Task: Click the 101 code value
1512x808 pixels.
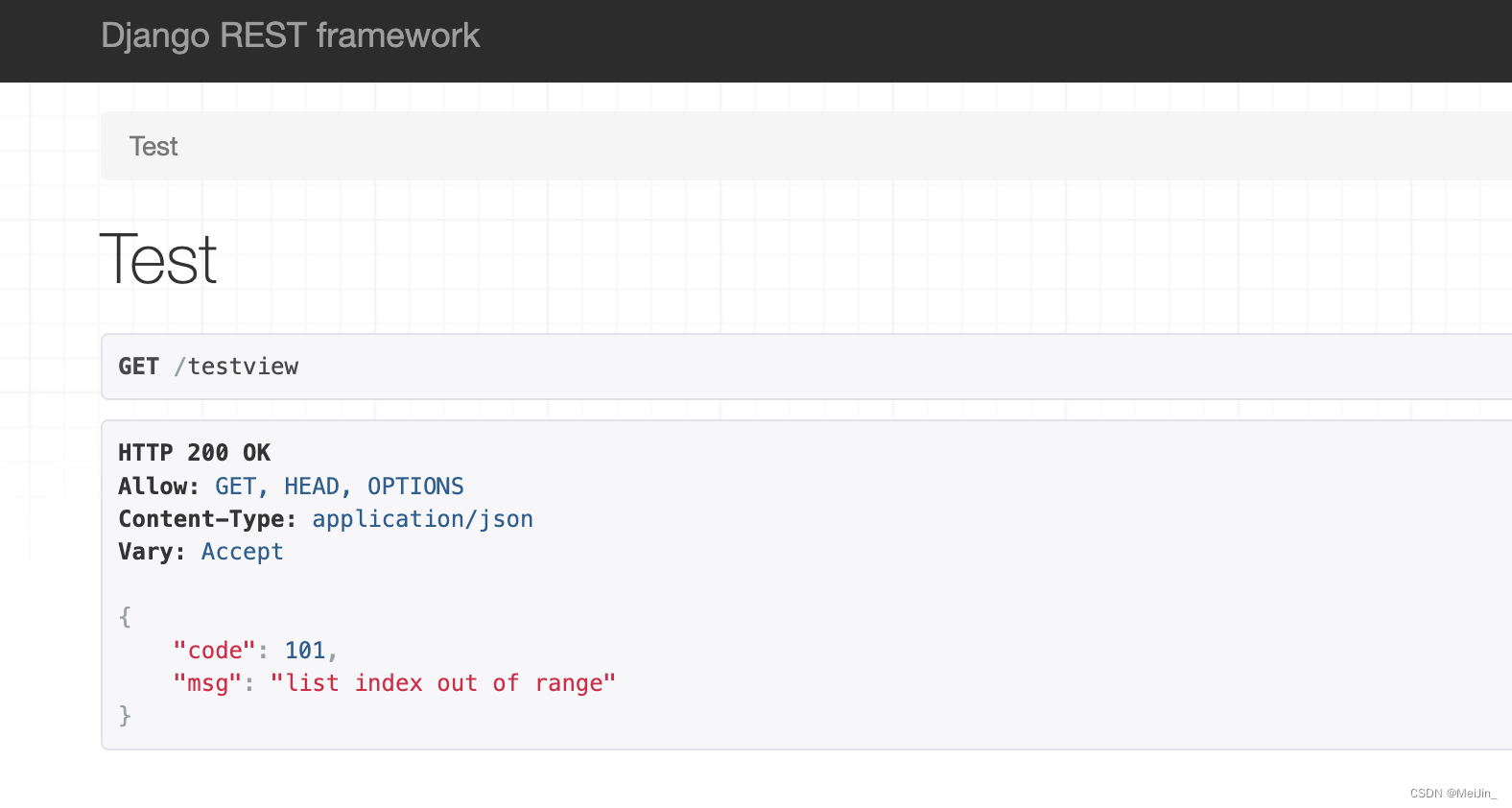Action: [x=305, y=651]
